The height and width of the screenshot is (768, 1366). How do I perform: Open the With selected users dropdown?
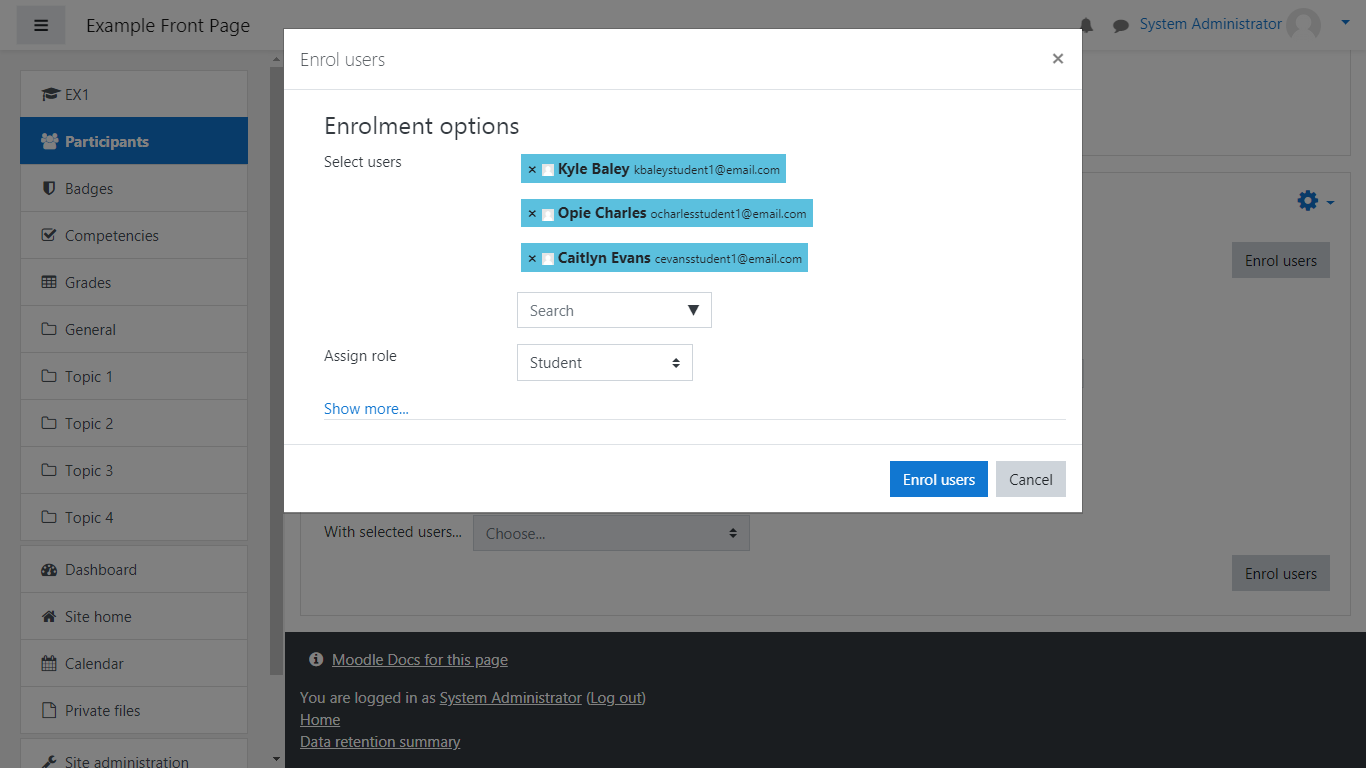[611, 533]
